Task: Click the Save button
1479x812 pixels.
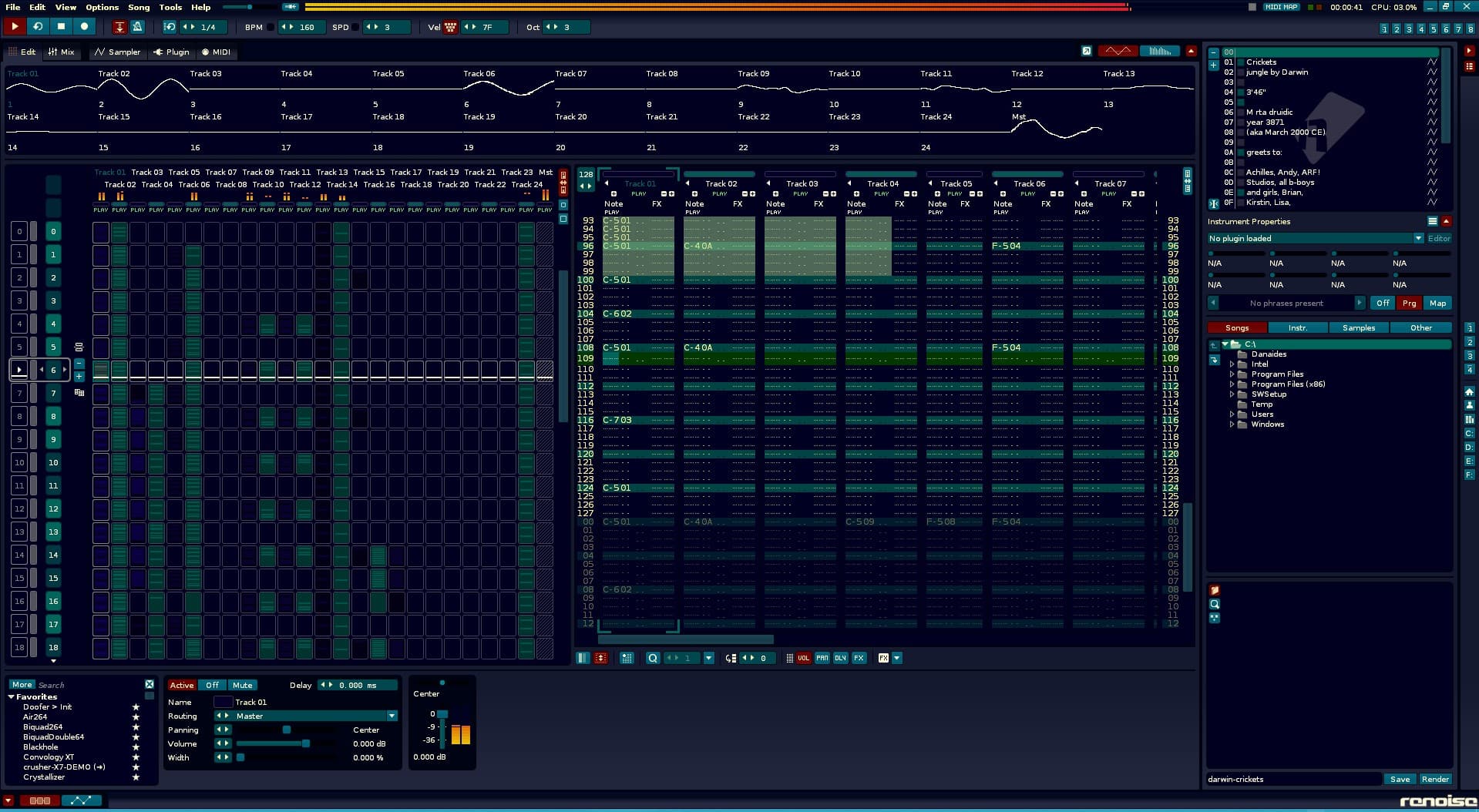Action: [1400, 779]
